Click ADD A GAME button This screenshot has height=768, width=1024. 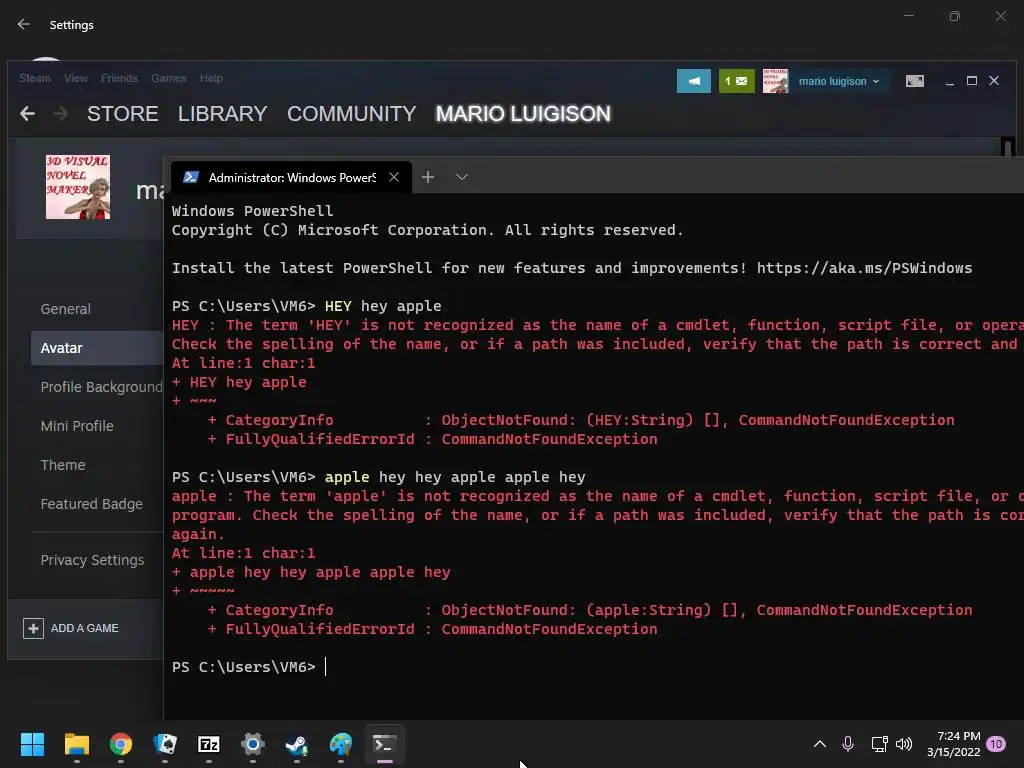[x=71, y=628]
